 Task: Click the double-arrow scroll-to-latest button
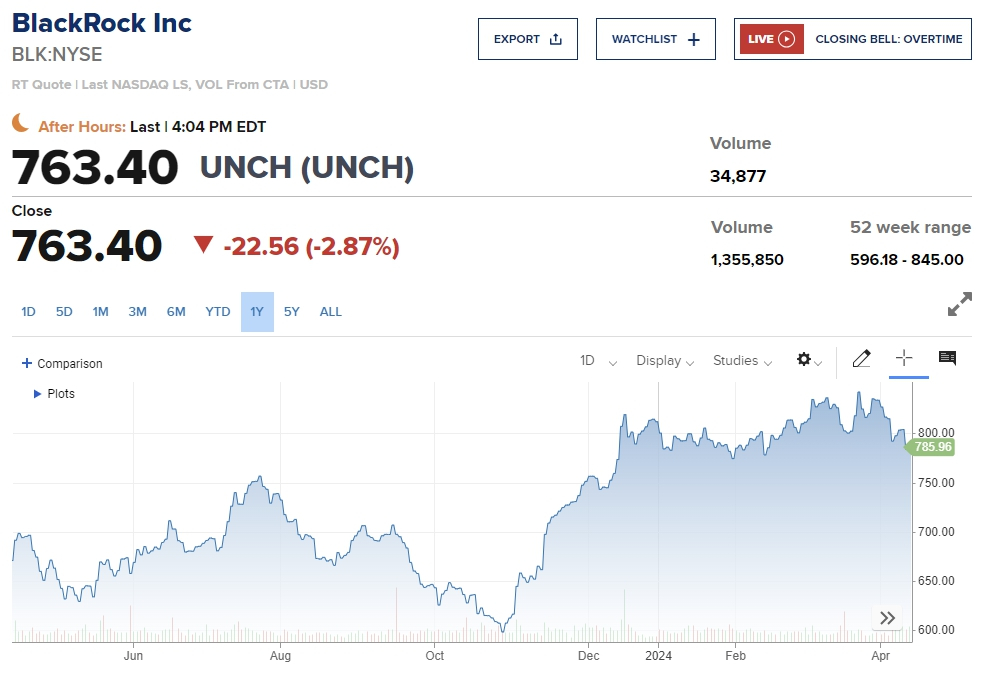[x=887, y=618]
